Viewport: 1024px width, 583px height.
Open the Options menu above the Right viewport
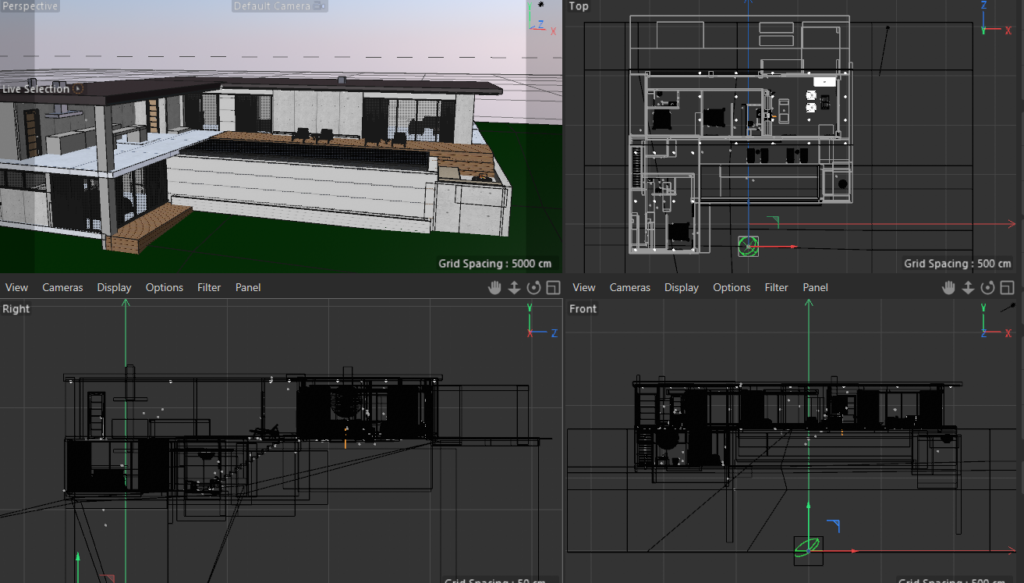click(x=164, y=288)
